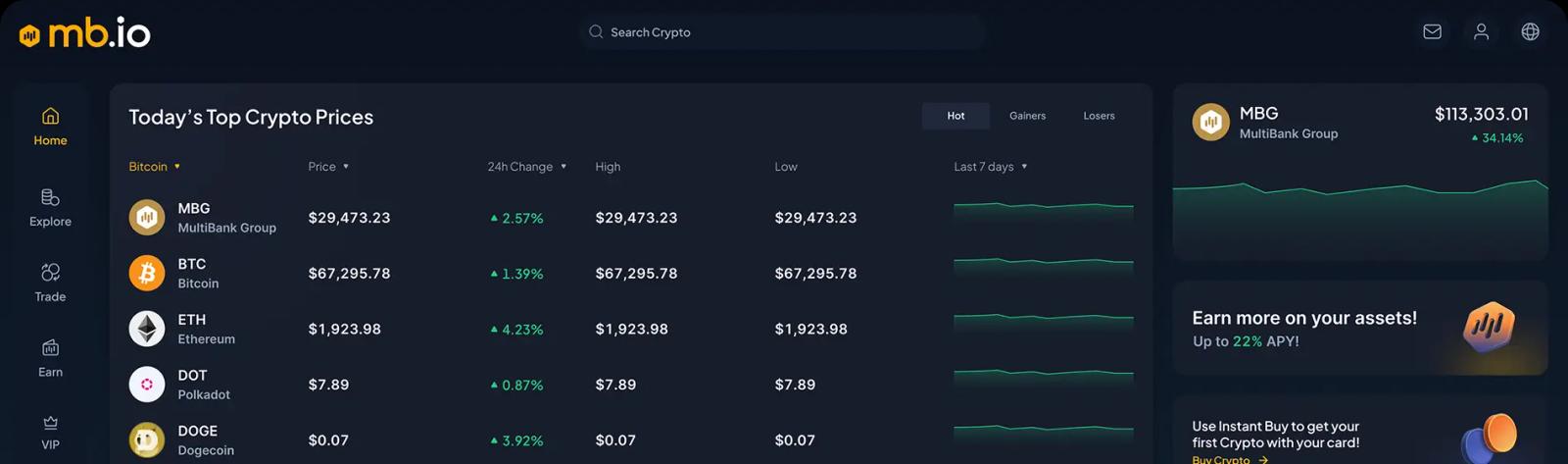1568x464 pixels.
Task: Open the Earn sidebar icon
Action: [50, 357]
